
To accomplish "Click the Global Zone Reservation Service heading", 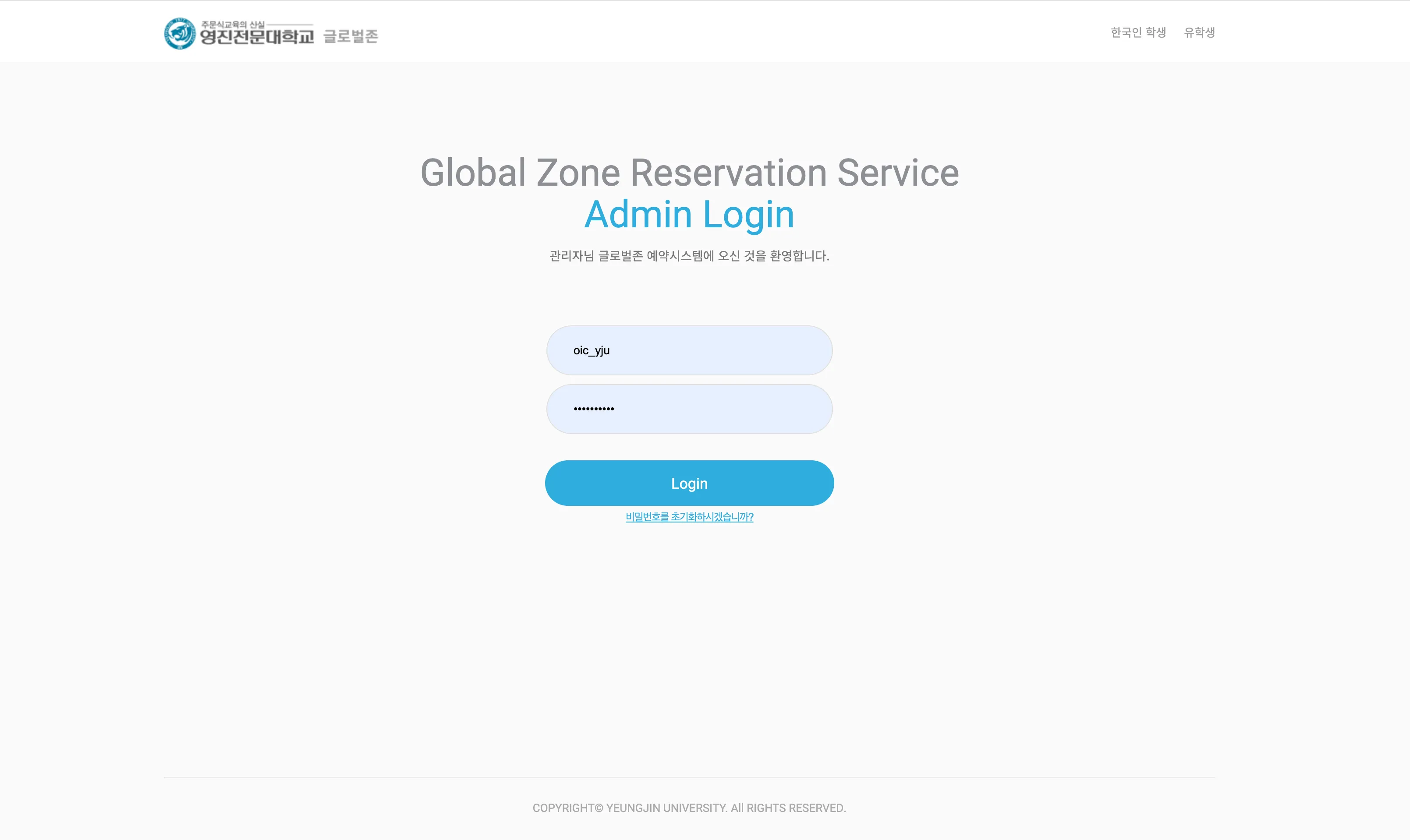I will pos(689,173).
